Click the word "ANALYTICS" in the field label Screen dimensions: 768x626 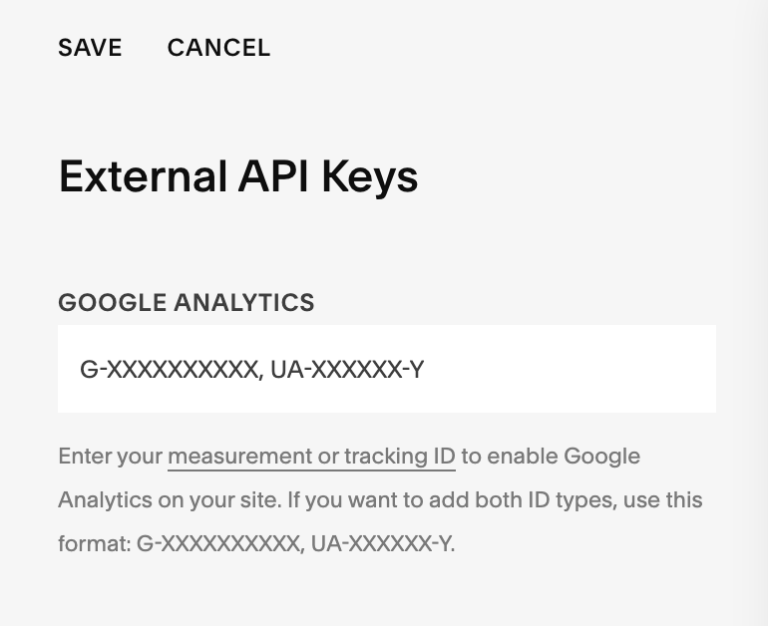(244, 302)
